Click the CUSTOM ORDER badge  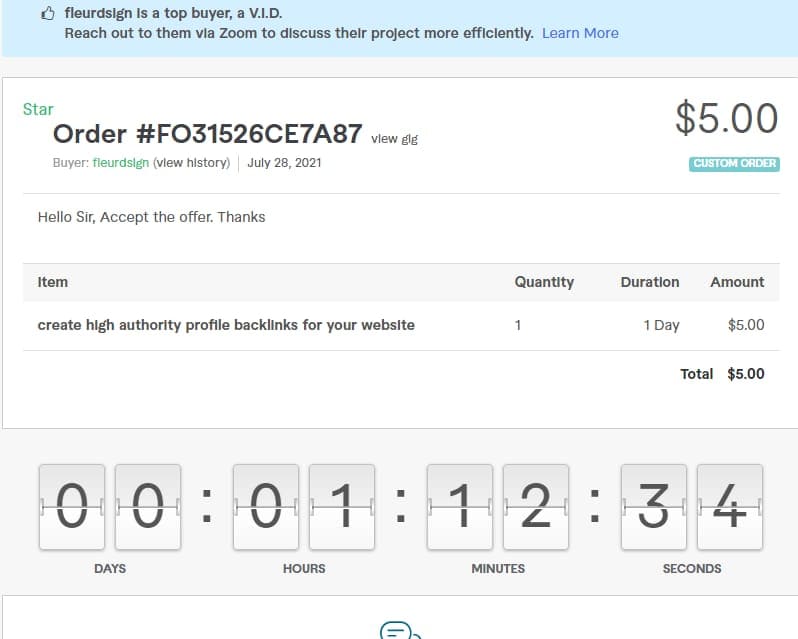tap(734, 164)
